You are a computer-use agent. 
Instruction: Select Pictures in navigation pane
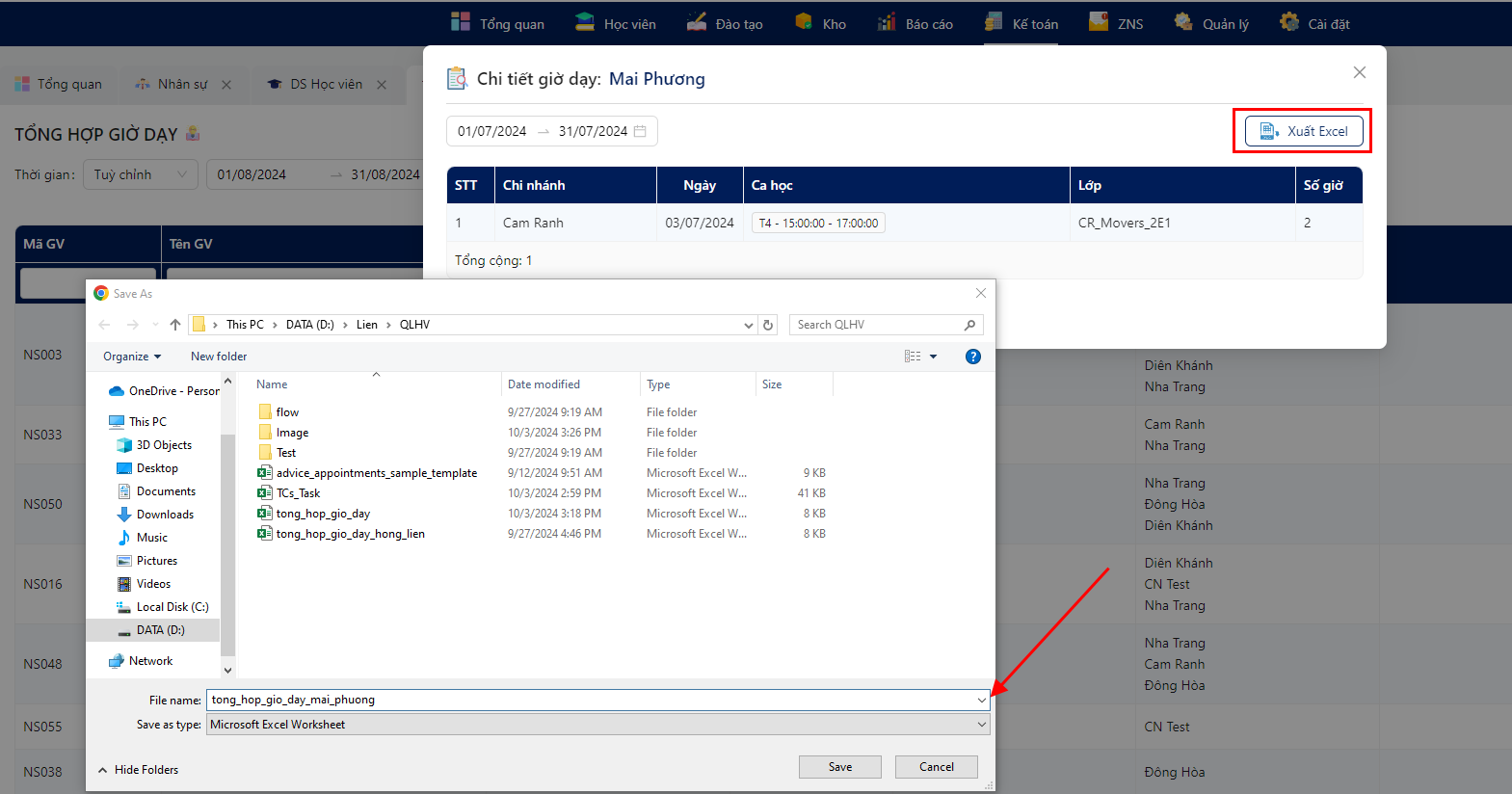coord(146,561)
